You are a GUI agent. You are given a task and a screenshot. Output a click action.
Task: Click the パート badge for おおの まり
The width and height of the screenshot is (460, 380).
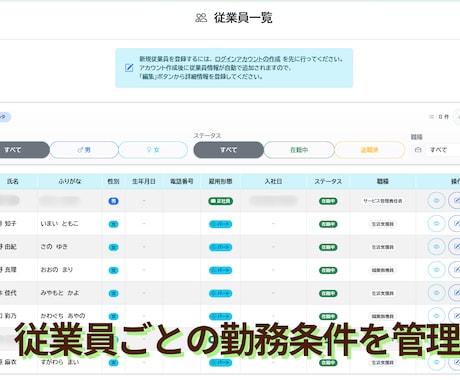[220, 270]
